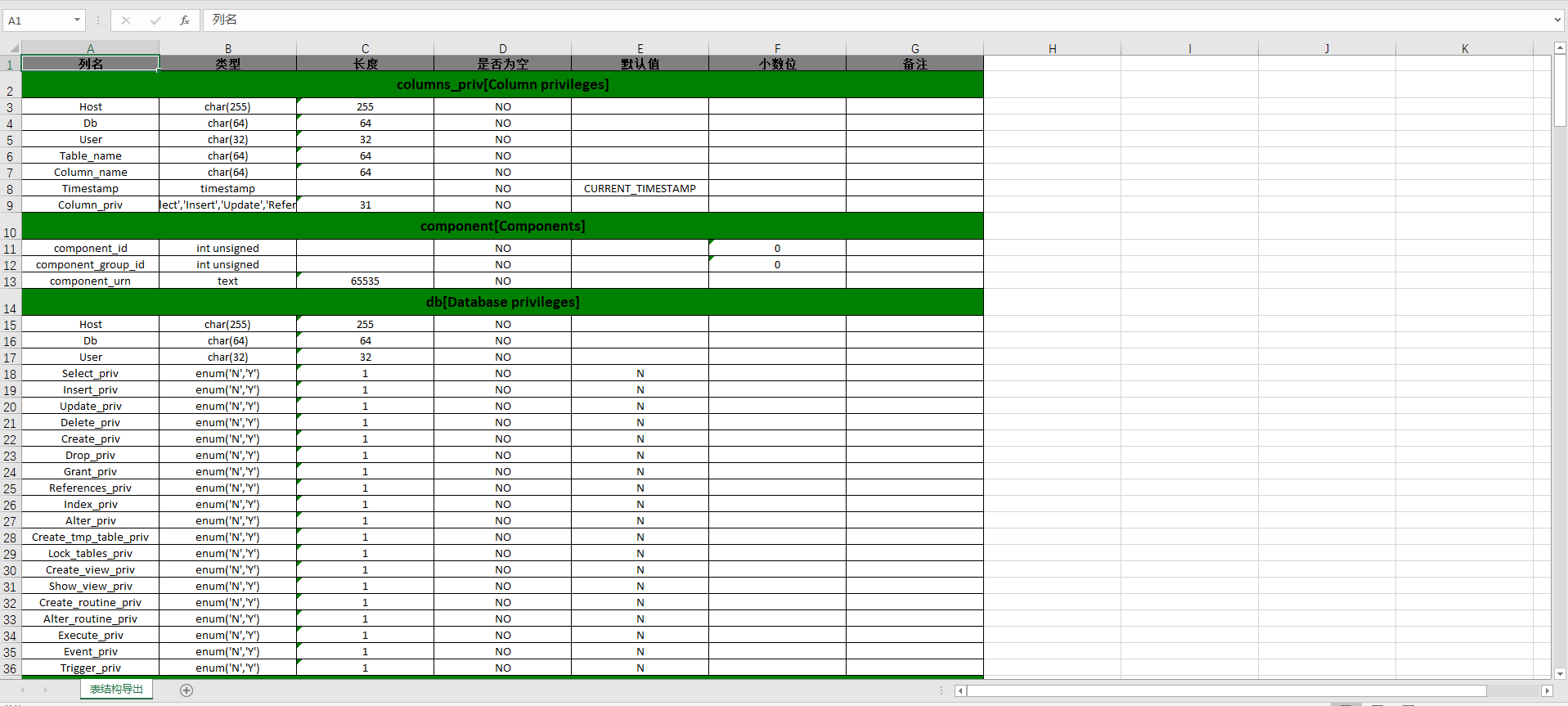Select column D header
Screen dimensions: 1568x706
point(503,48)
